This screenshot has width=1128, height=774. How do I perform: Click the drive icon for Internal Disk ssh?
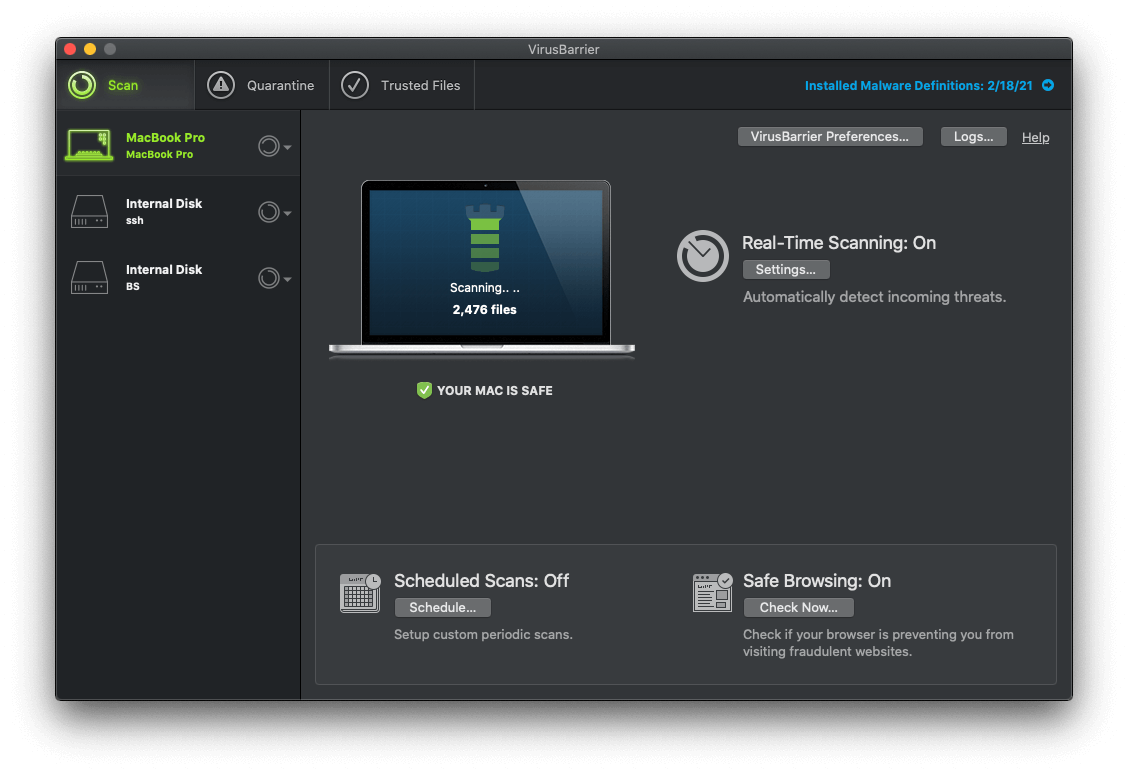89,211
